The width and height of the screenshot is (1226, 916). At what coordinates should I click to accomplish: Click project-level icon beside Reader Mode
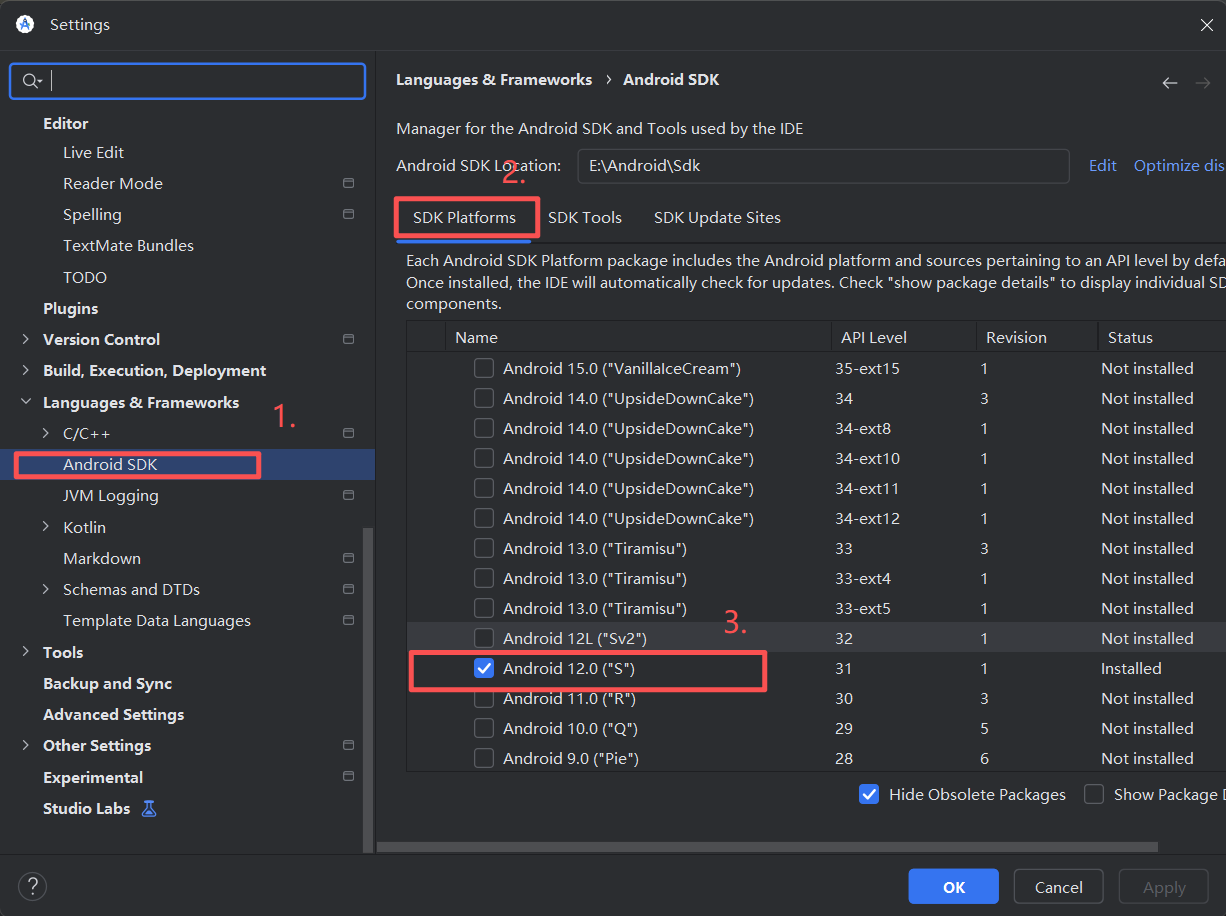click(348, 184)
